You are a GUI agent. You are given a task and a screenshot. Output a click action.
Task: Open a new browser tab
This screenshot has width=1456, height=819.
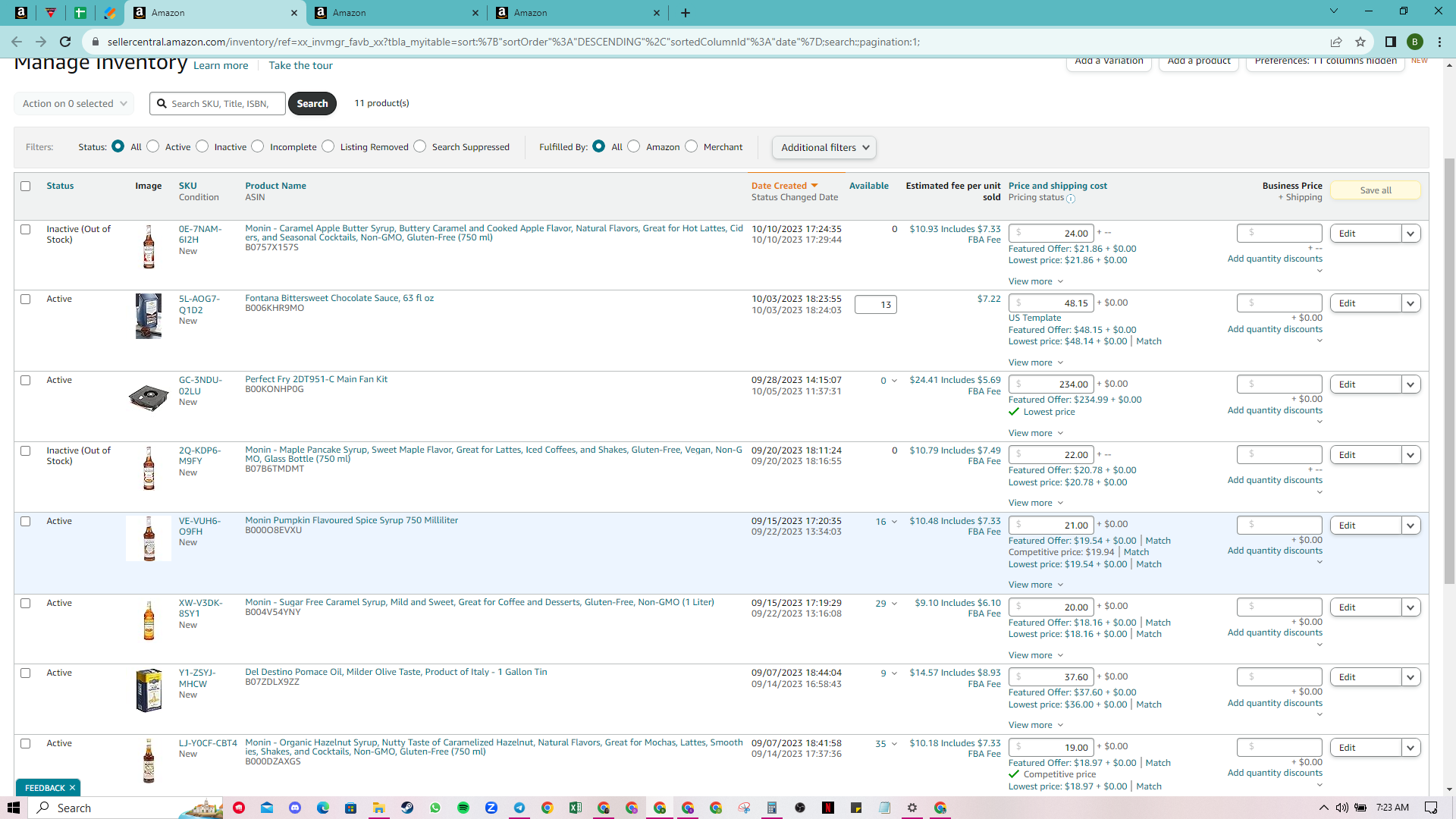coord(686,13)
